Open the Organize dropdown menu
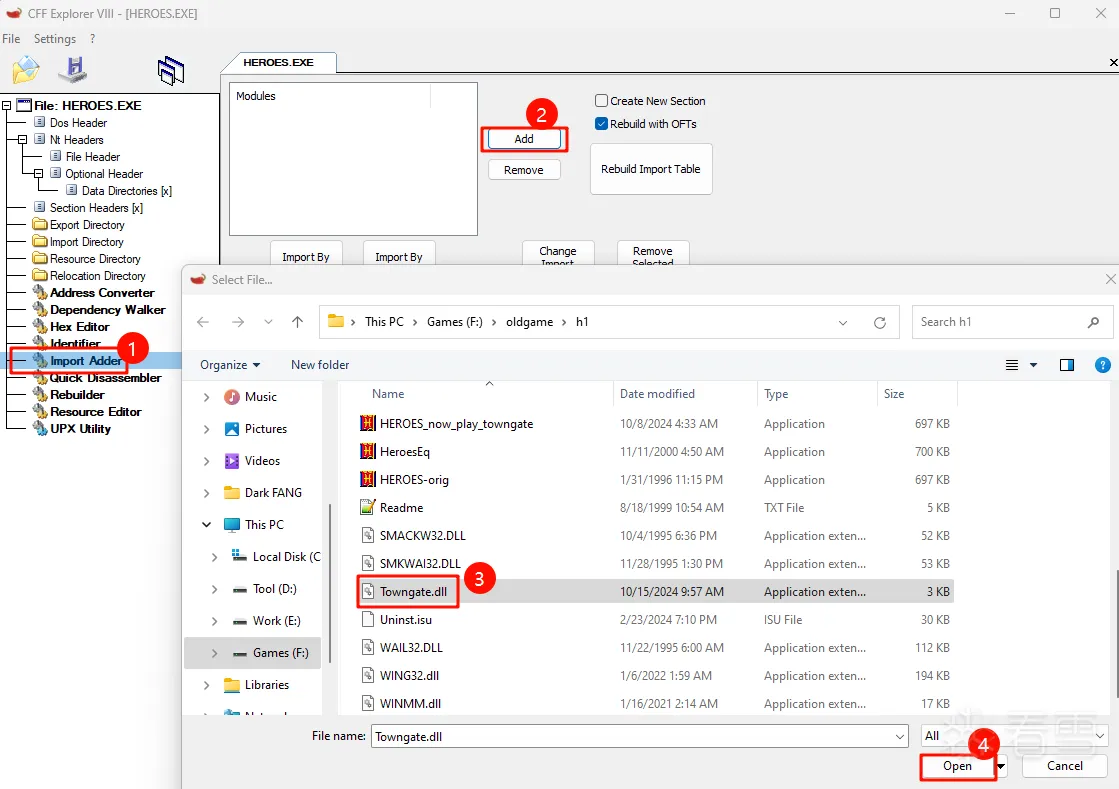The width and height of the screenshot is (1119, 789). (230, 365)
